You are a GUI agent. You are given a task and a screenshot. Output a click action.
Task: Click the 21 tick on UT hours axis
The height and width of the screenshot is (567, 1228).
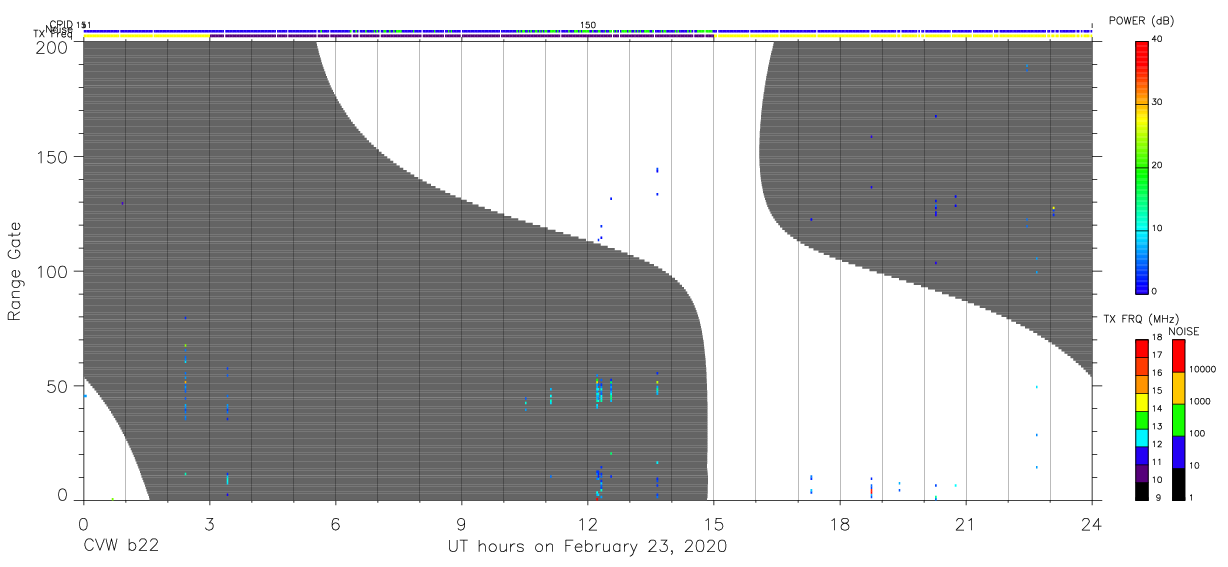[x=966, y=523]
